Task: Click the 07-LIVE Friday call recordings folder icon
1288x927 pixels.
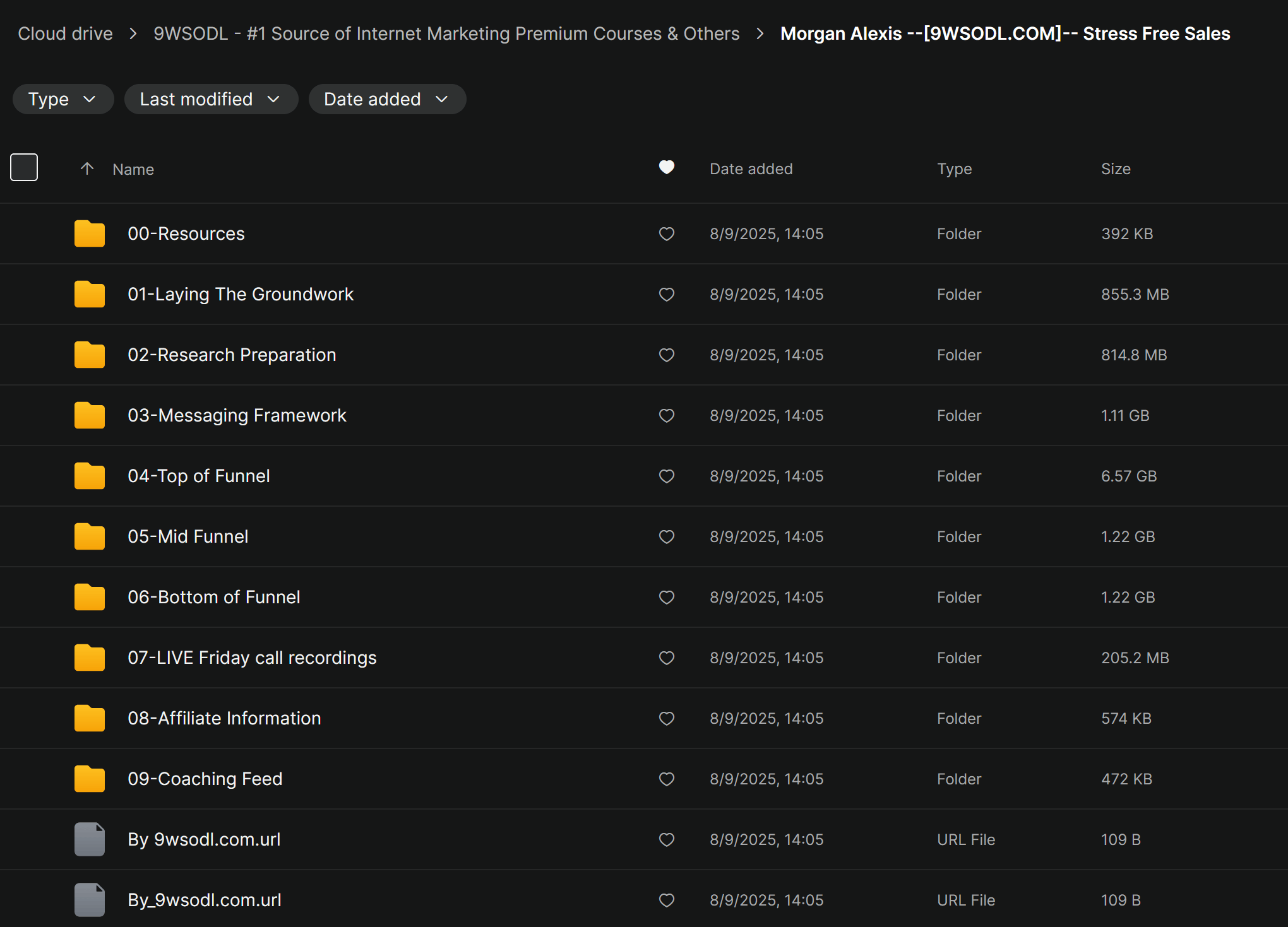Action: [x=89, y=658]
